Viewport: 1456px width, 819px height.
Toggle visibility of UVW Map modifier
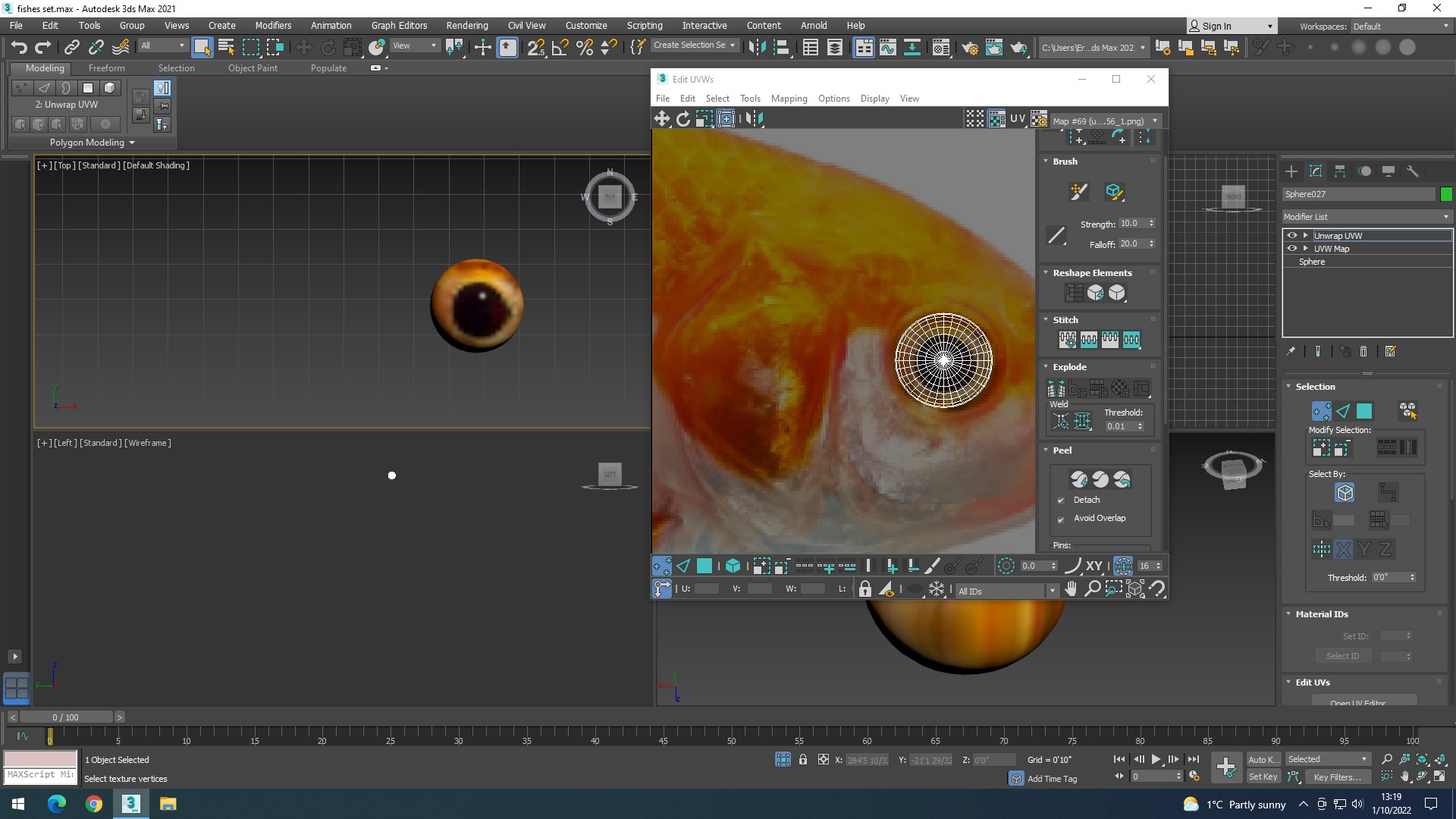[x=1292, y=249]
